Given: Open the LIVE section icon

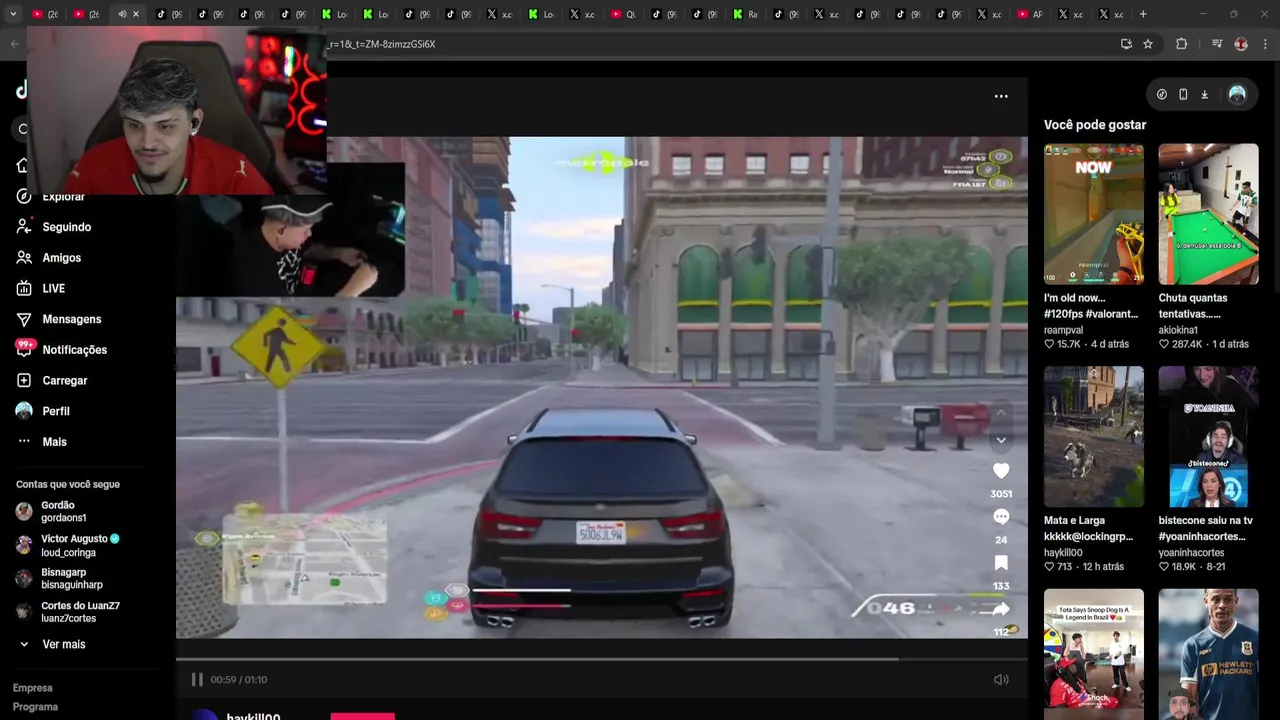Looking at the screenshot, I should coord(24,288).
